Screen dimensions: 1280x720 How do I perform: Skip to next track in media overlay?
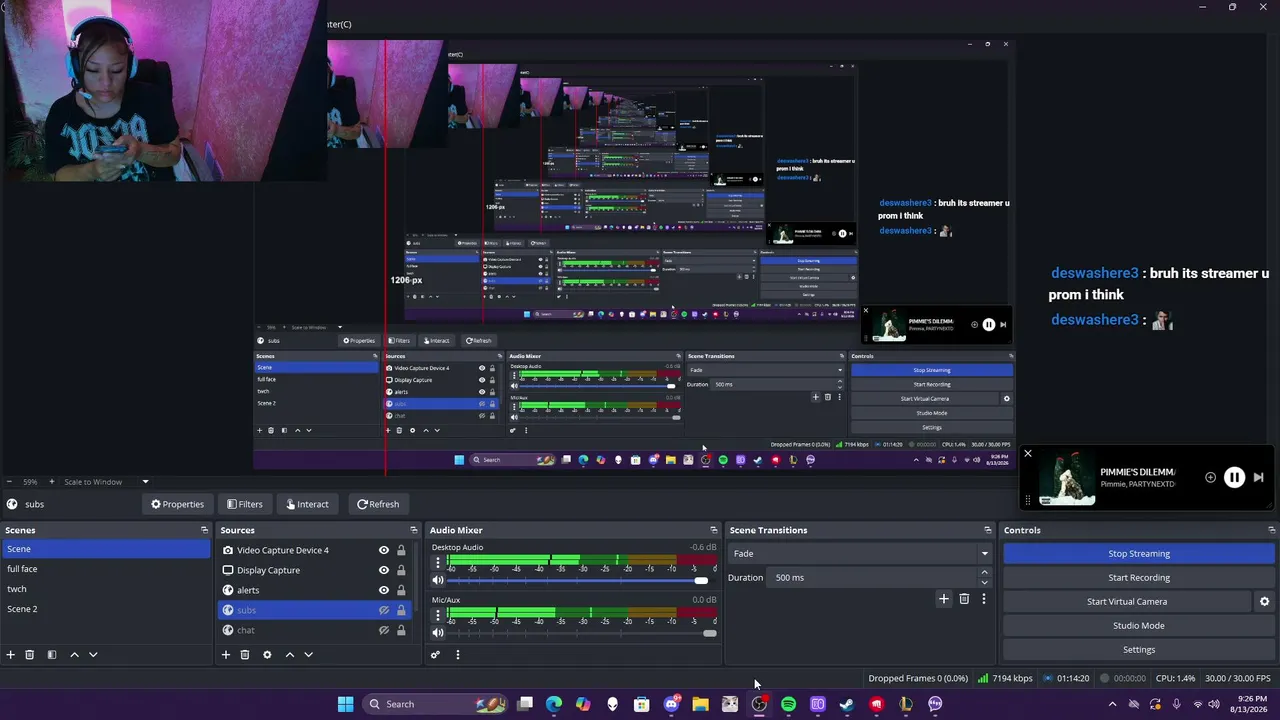click(1259, 478)
